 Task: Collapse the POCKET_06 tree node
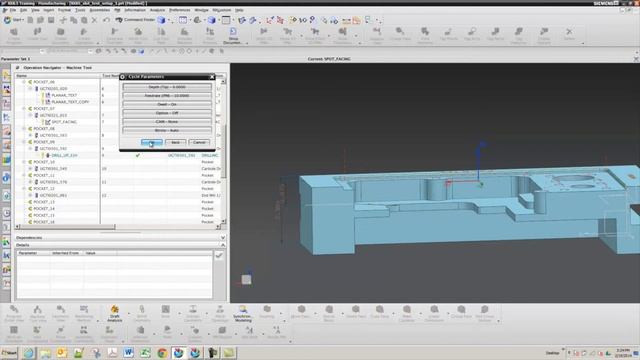24,82
